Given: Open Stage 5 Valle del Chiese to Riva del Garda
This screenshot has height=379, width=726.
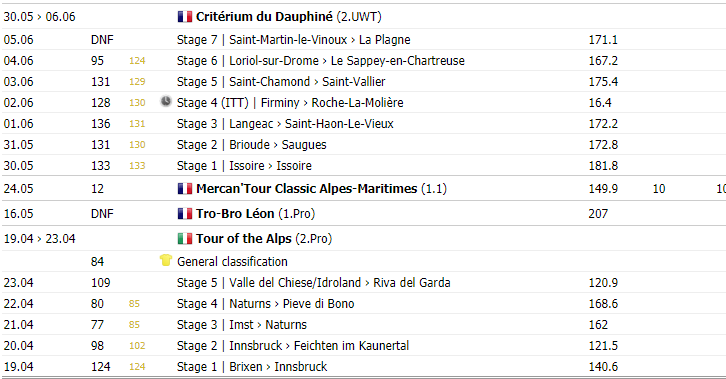Looking at the screenshot, I should pos(313,283).
